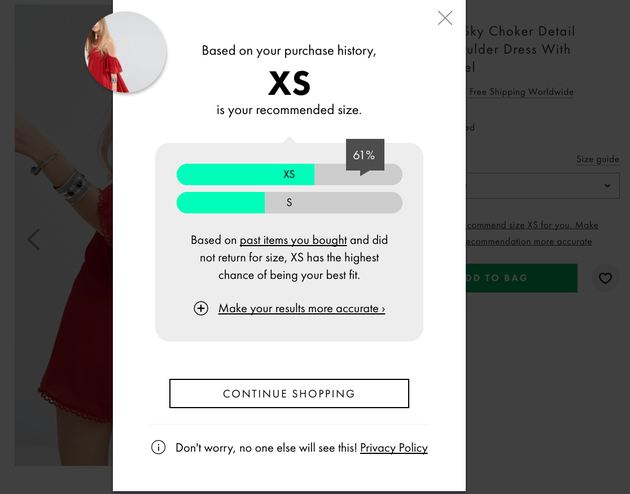This screenshot has height=494, width=630.
Task: Close the size recommendation dialog
Action: (445, 18)
